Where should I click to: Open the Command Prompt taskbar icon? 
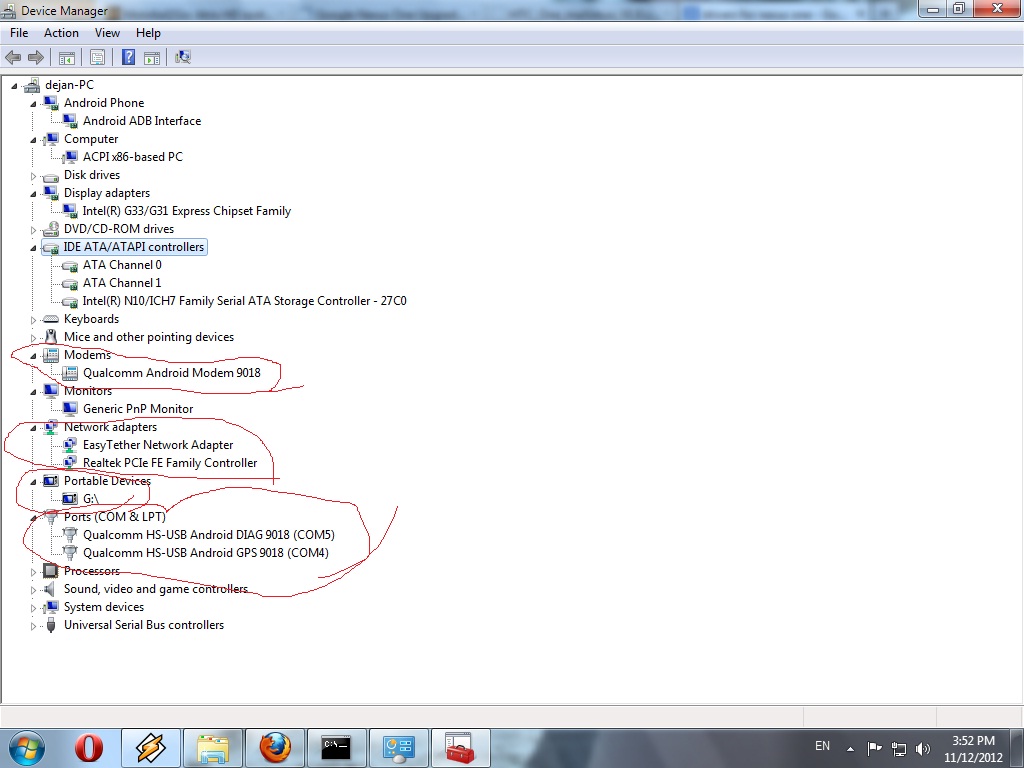(336, 748)
